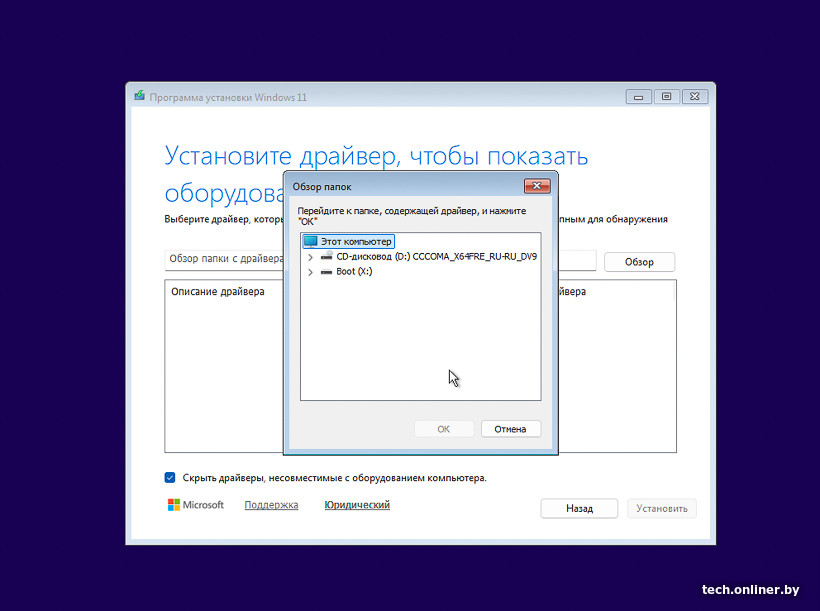The width and height of the screenshot is (820, 611).
Task: Click the Отмена button
Action: coord(510,429)
